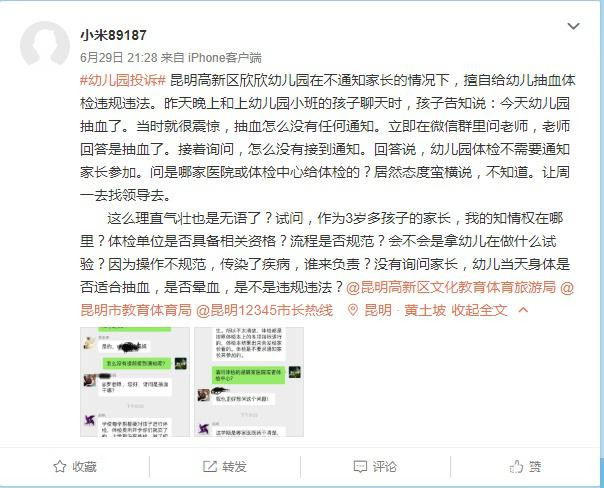Click the 转发 repost icon

(210, 467)
